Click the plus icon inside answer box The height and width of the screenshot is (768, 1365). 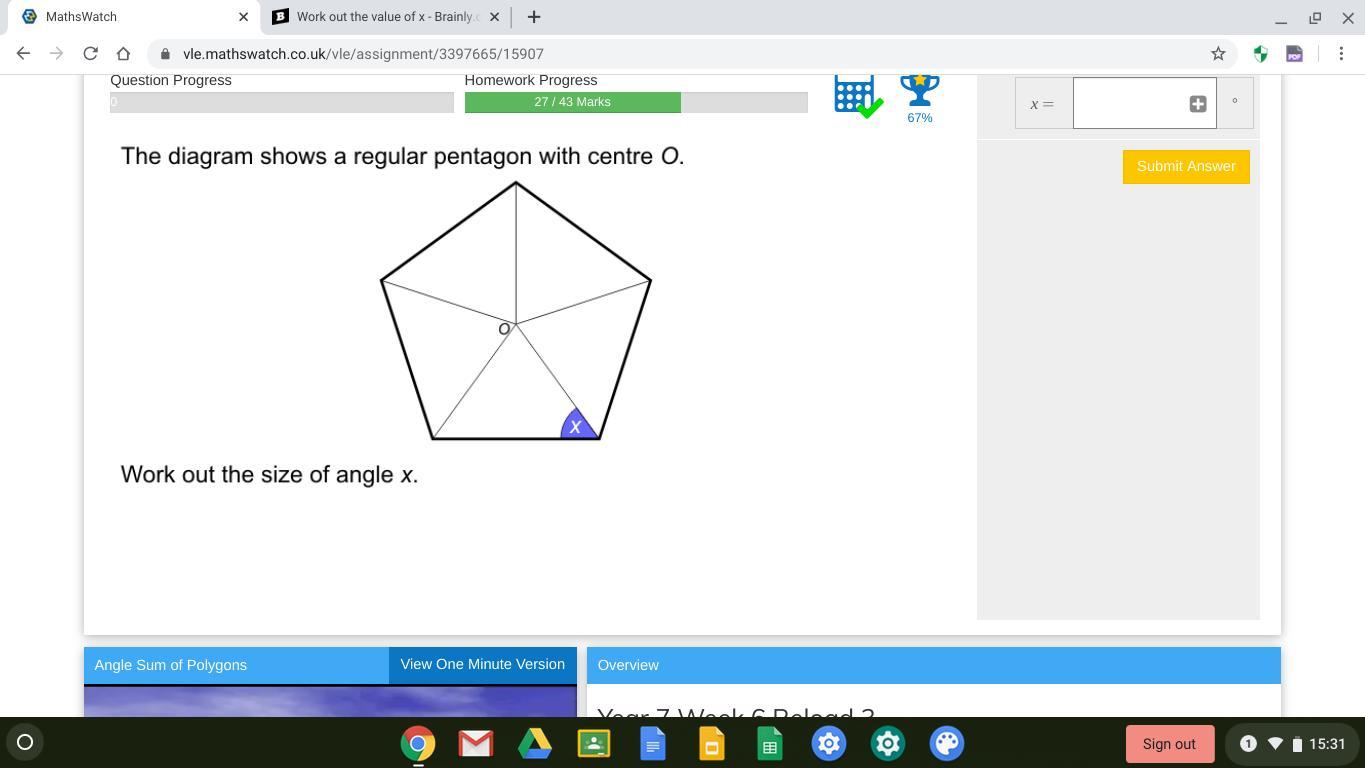(1197, 103)
